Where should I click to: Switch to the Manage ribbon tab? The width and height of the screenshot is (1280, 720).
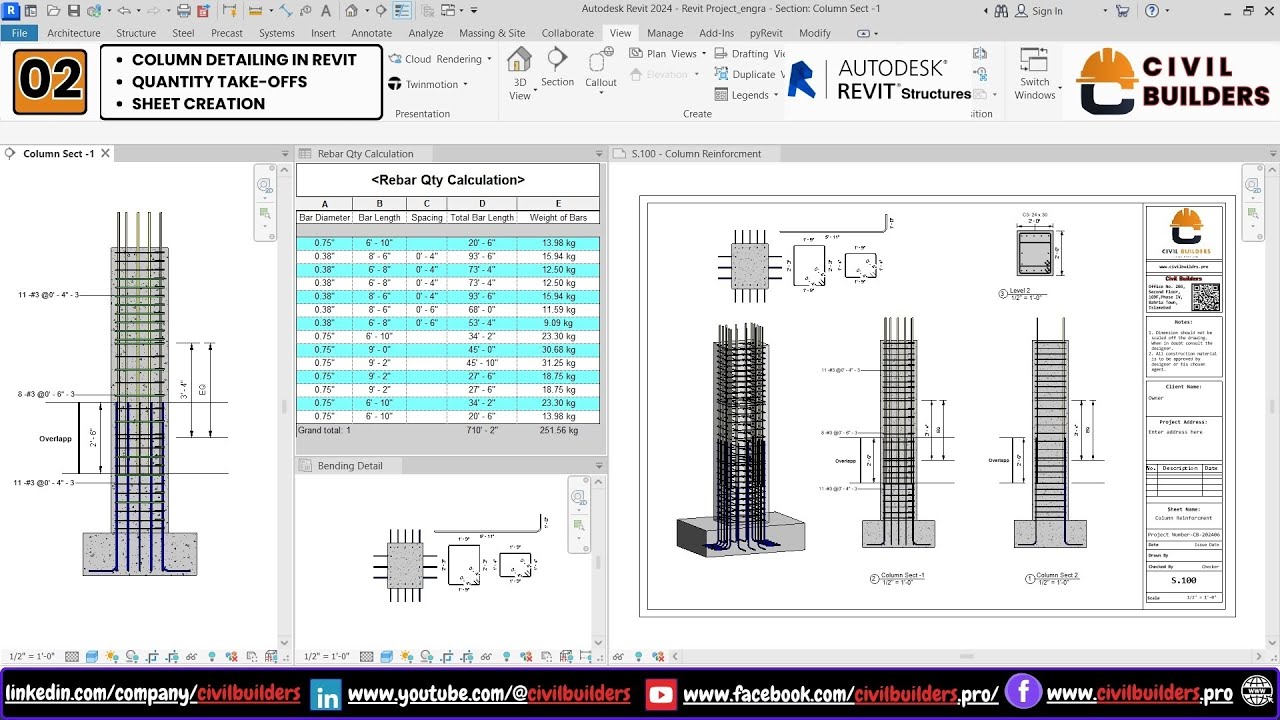(665, 33)
